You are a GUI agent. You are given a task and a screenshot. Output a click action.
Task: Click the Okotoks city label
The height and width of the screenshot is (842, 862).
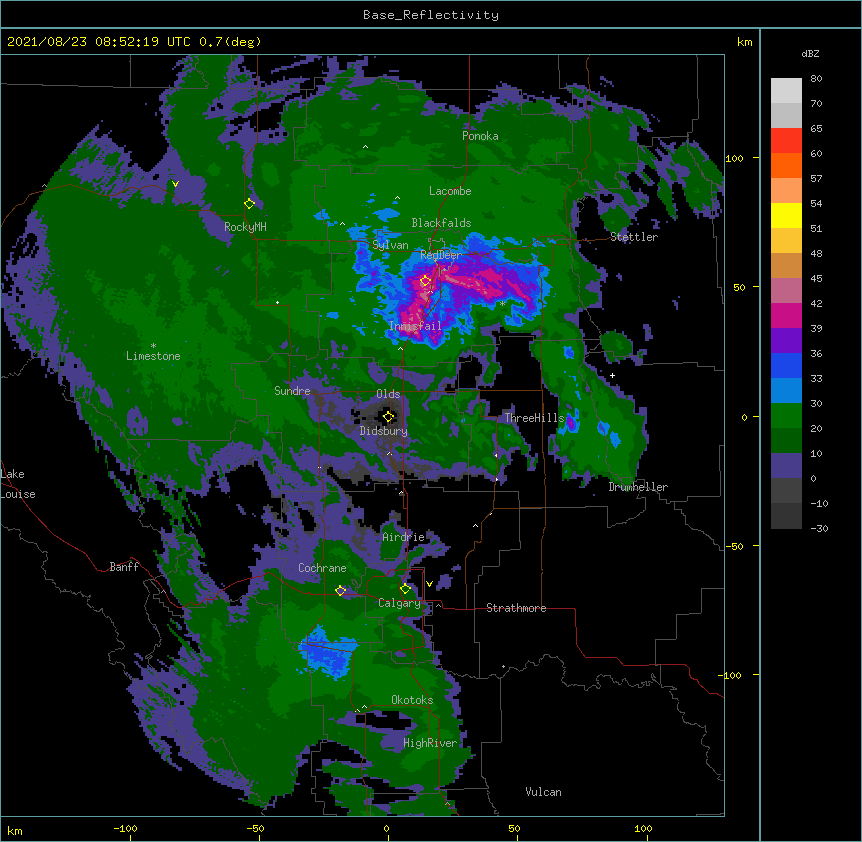coord(412,700)
